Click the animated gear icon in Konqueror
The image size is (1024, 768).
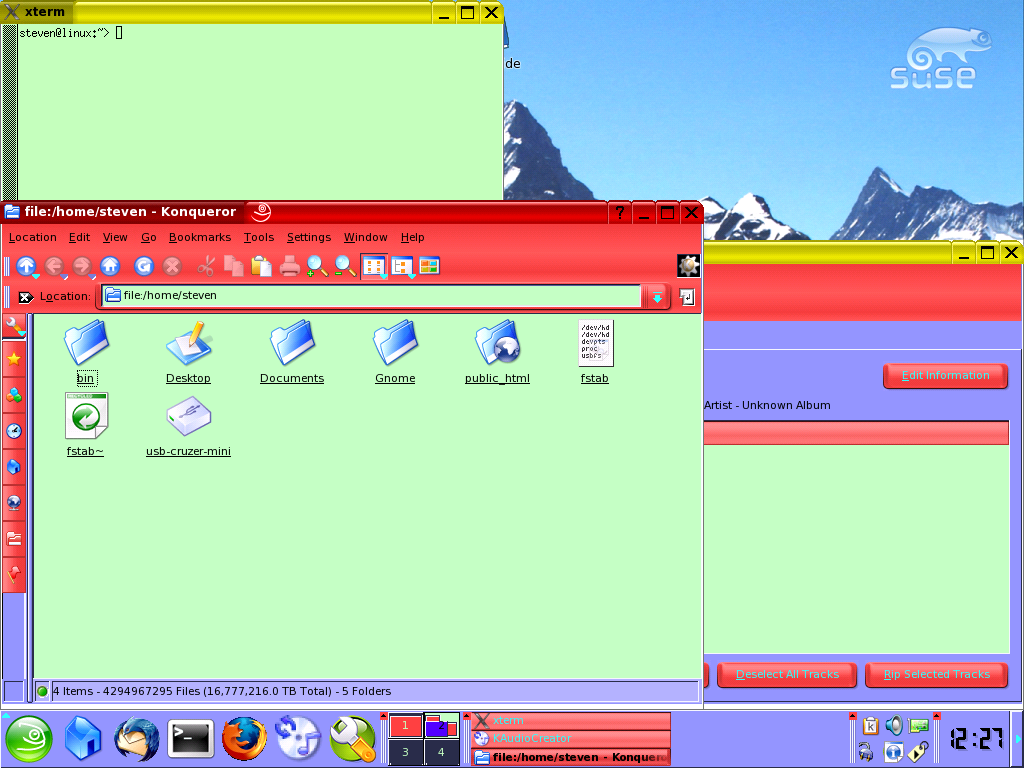(688, 265)
